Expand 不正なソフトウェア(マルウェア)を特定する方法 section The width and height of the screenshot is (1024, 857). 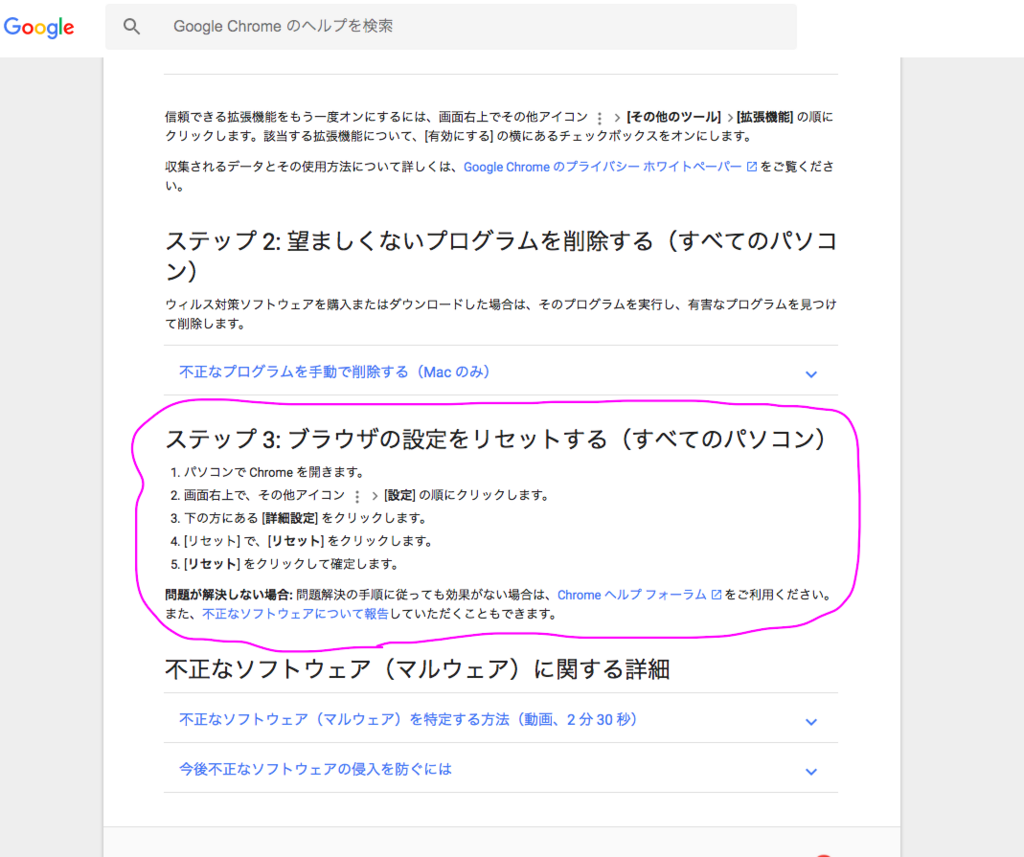pyautogui.click(x=500, y=719)
